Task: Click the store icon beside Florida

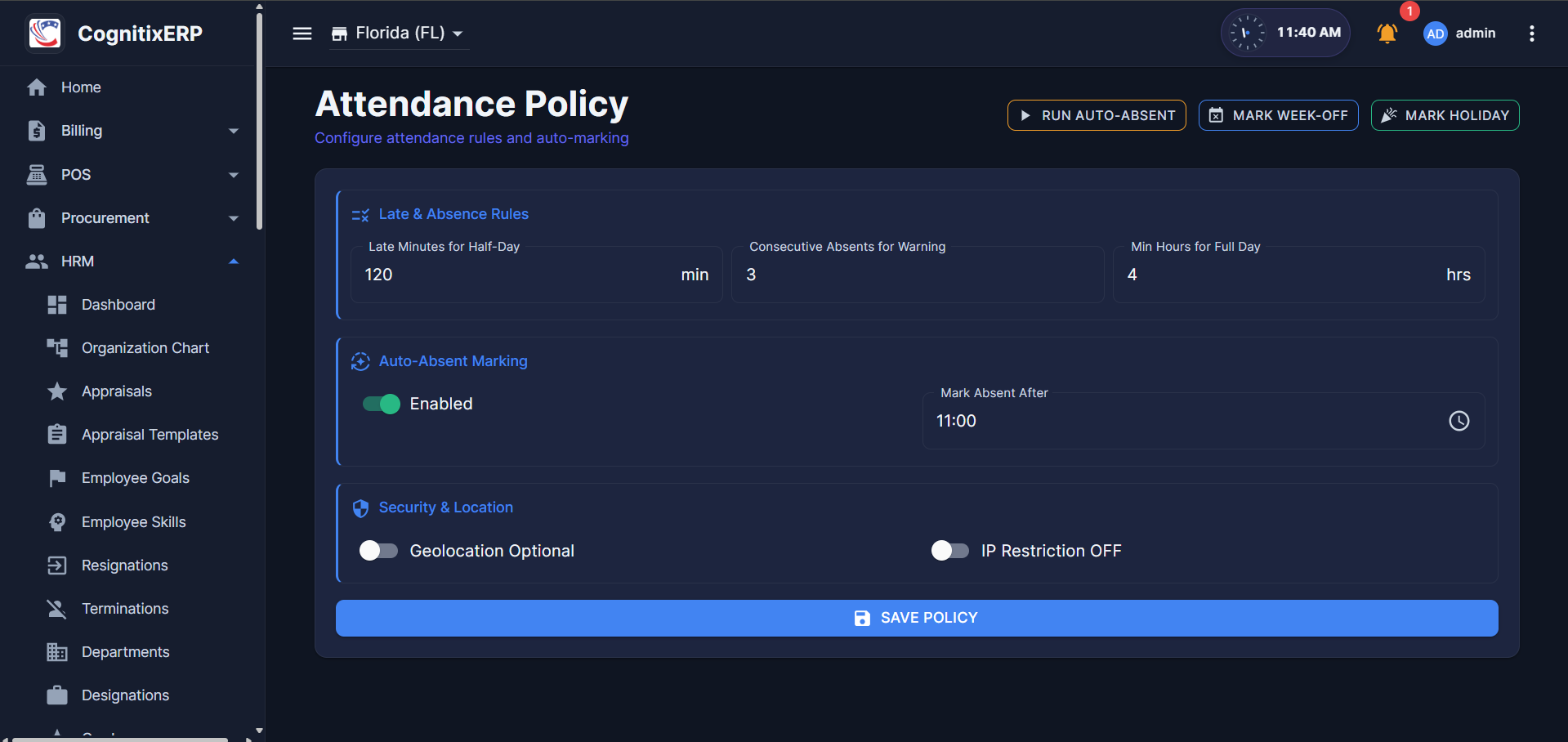Action: pos(339,34)
